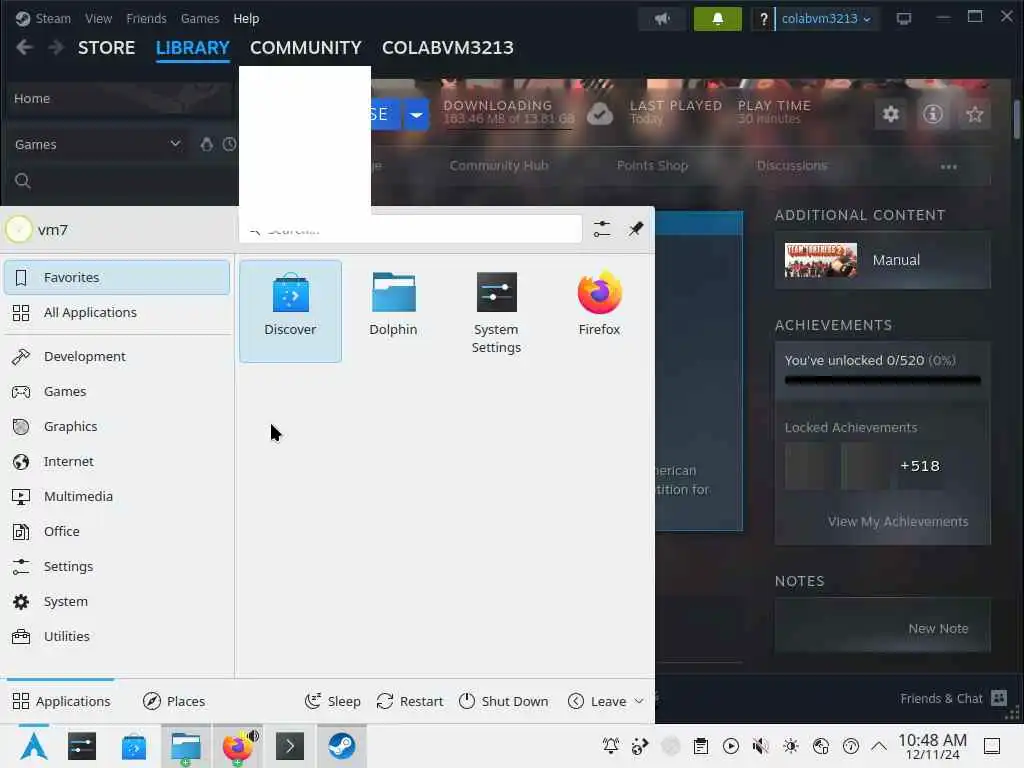Screen dimensions: 1024x768
Task: Open Steam from the taskbar
Action: (342, 746)
